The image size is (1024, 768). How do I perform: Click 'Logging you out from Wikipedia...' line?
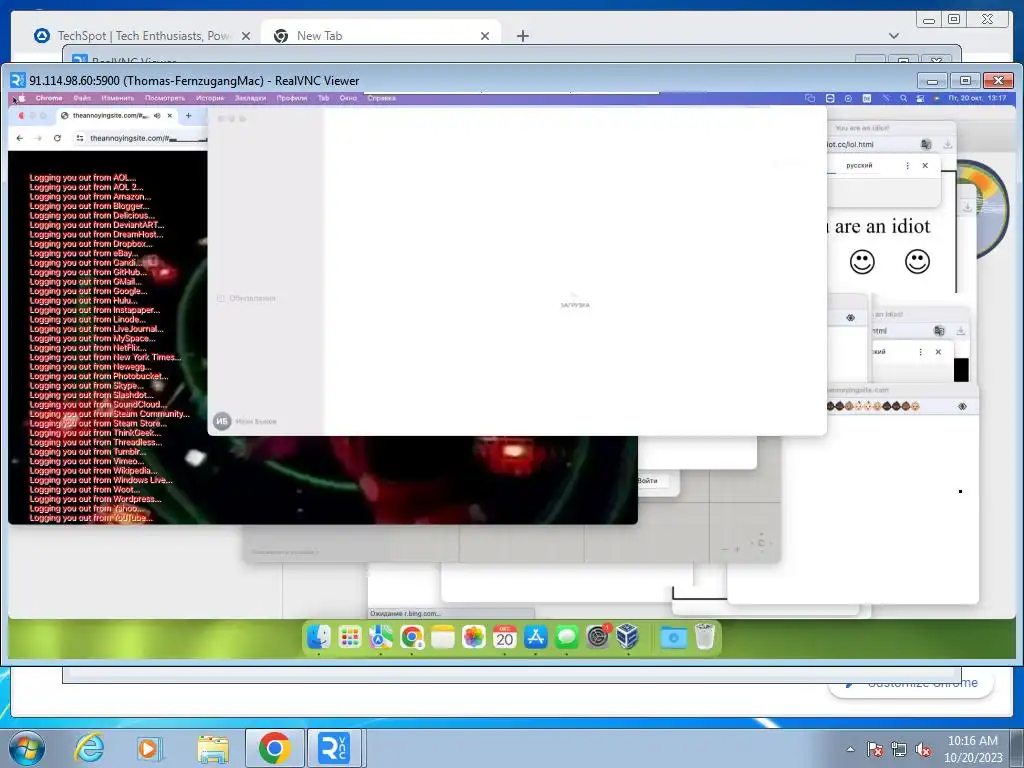93,471
